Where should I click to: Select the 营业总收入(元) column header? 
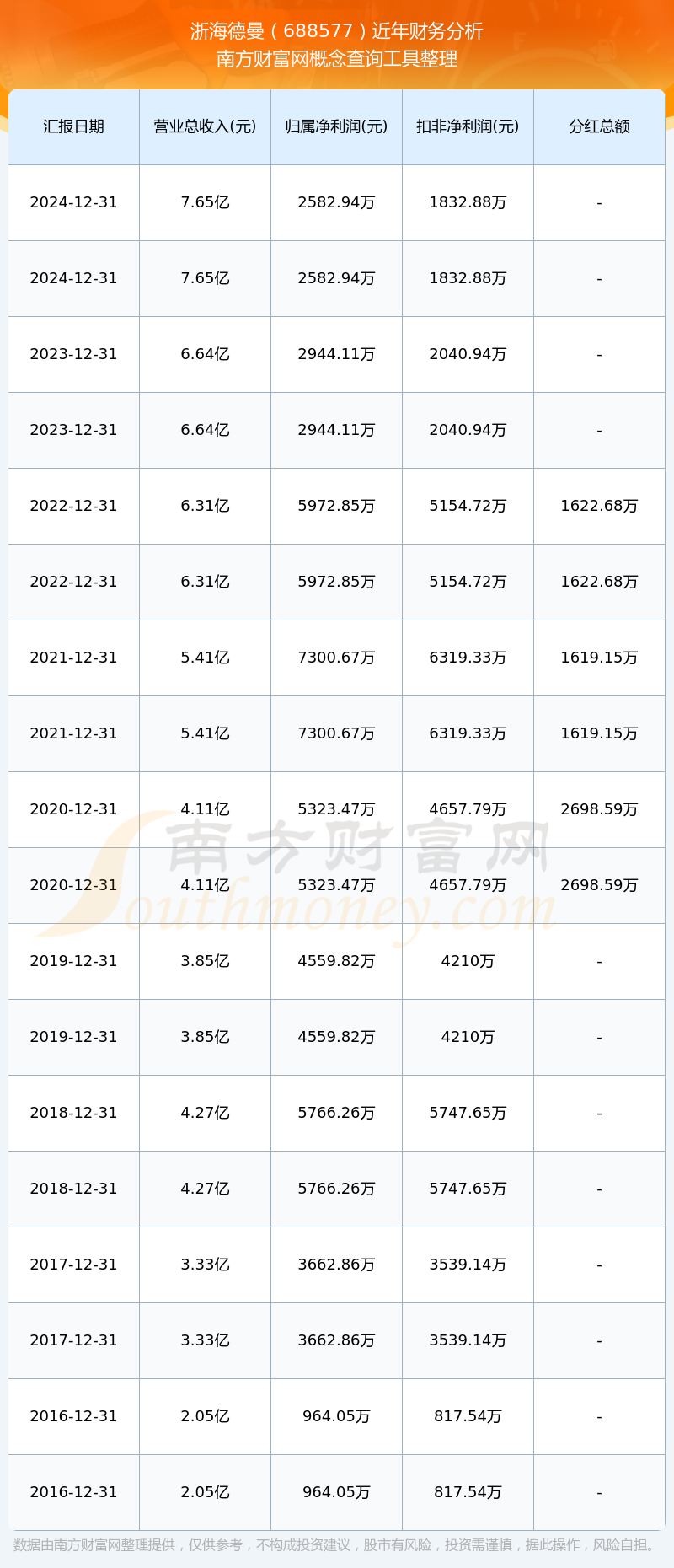coord(205,126)
